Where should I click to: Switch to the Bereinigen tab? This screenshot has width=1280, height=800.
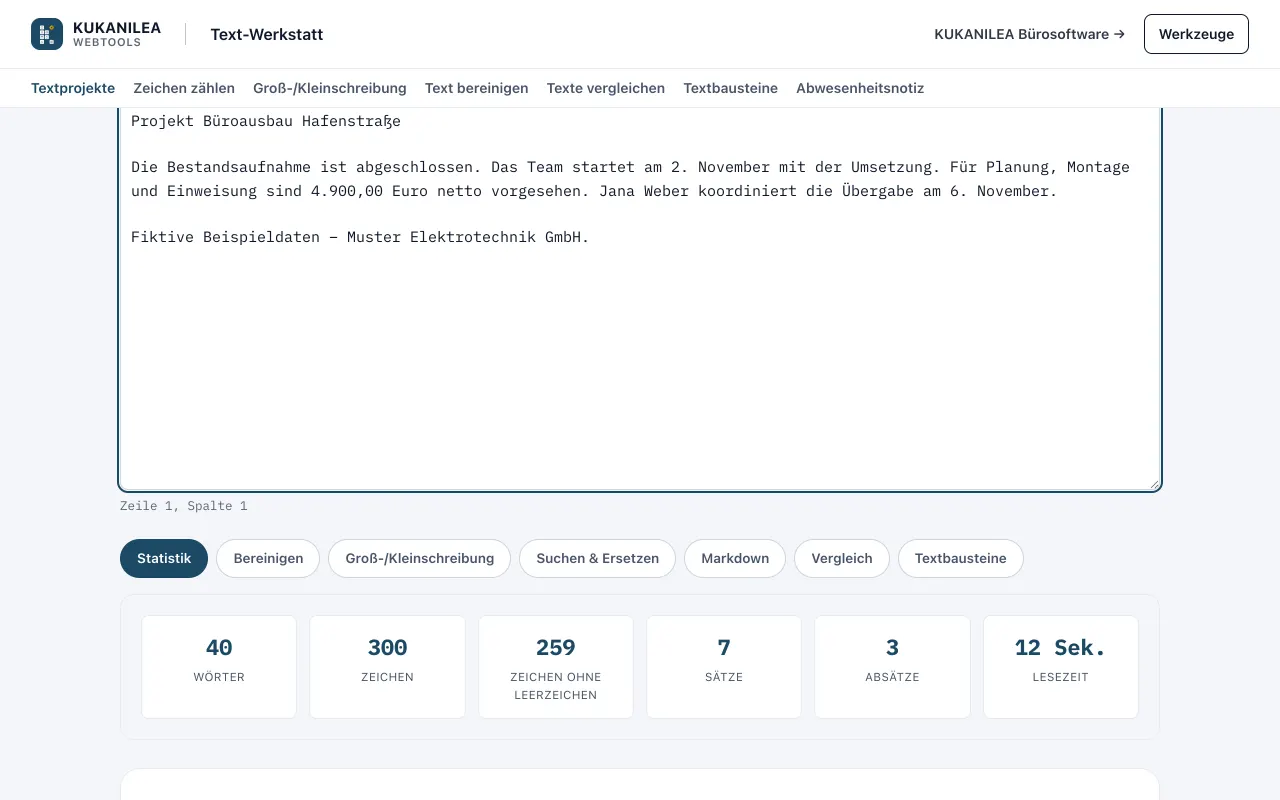(x=268, y=558)
